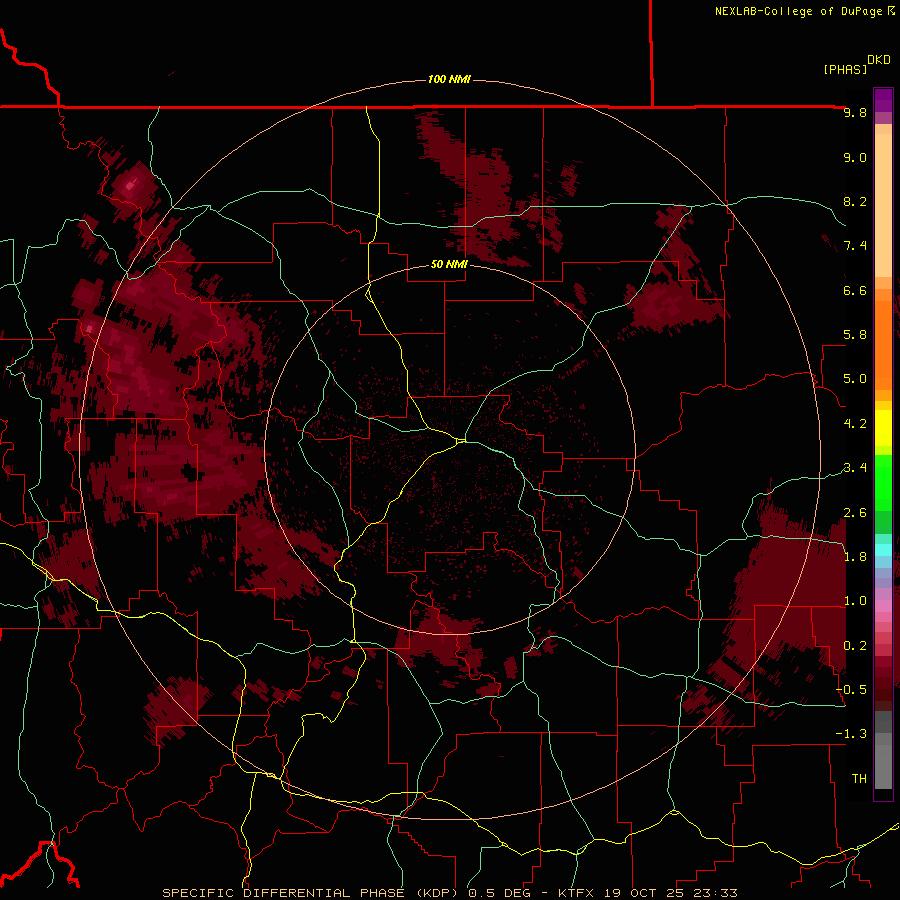Click the 0.2 legend value

tap(855, 646)
